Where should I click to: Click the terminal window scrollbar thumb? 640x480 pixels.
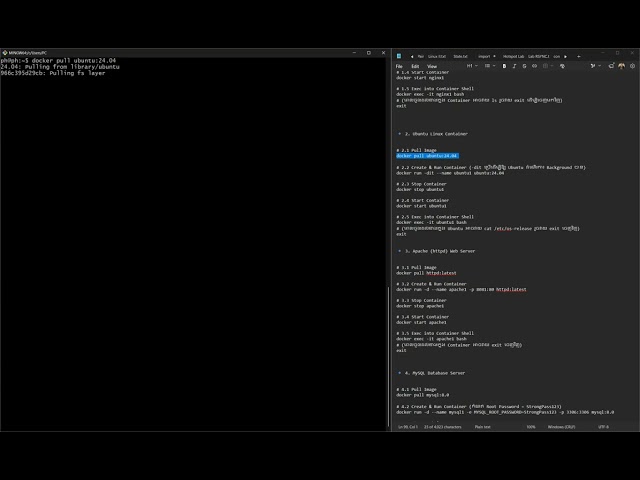388,357
